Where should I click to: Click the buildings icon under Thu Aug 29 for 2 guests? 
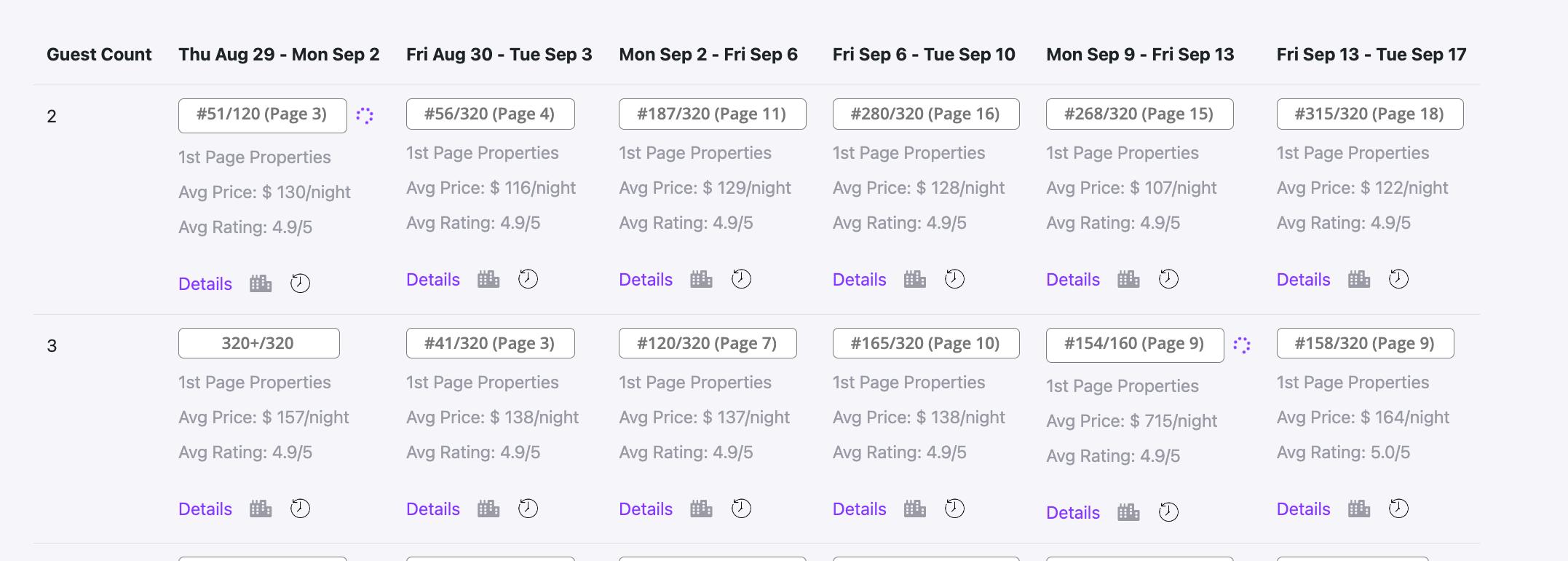(261, 283)
